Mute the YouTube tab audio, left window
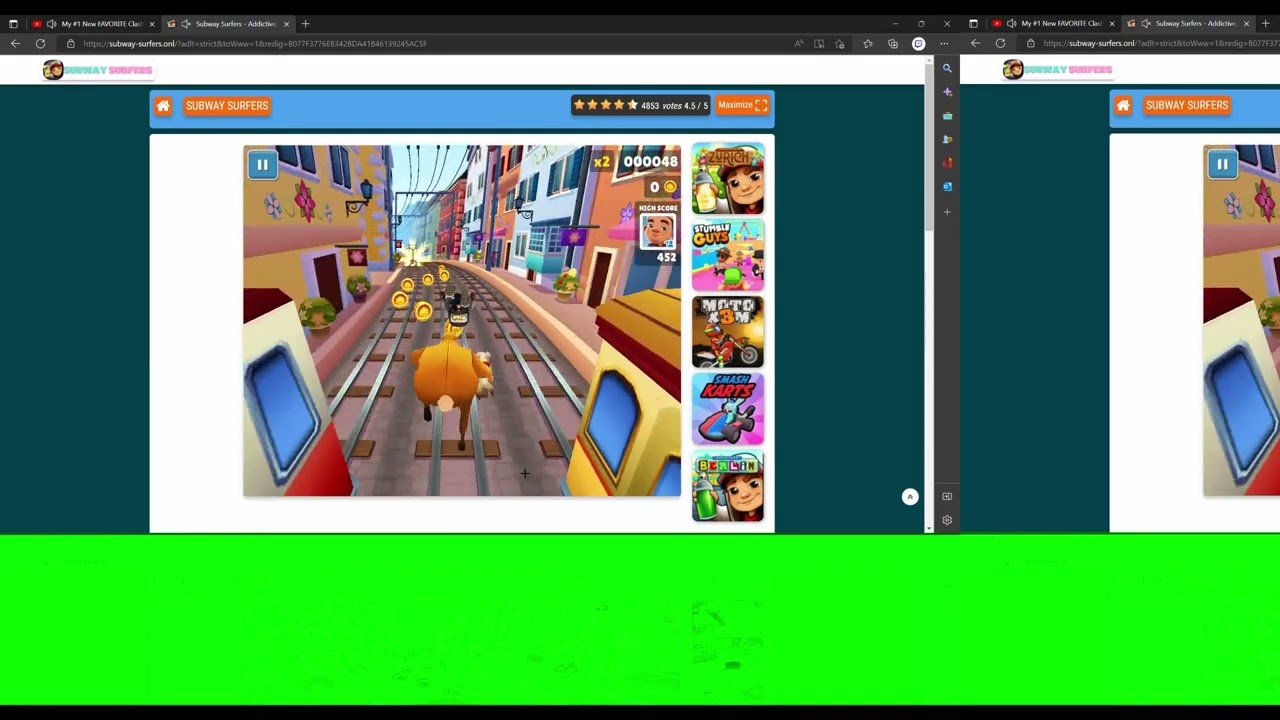 pyautogui.click(x=51, y=24)
